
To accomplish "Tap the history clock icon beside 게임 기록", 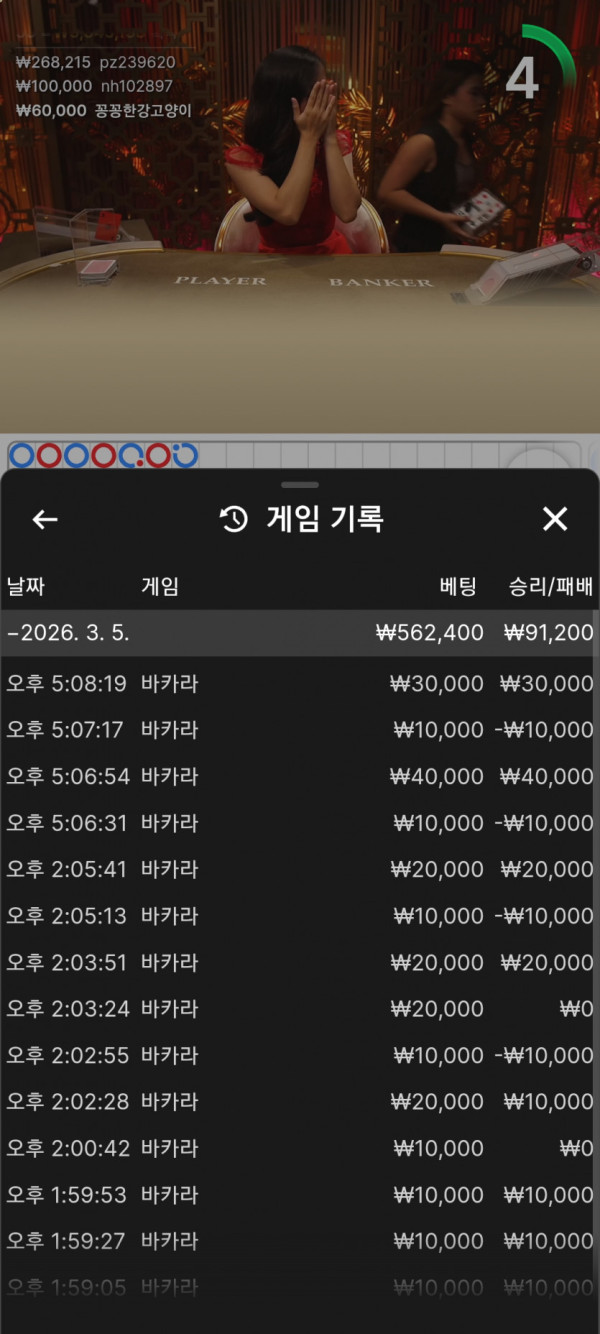I will coord(233,519).
